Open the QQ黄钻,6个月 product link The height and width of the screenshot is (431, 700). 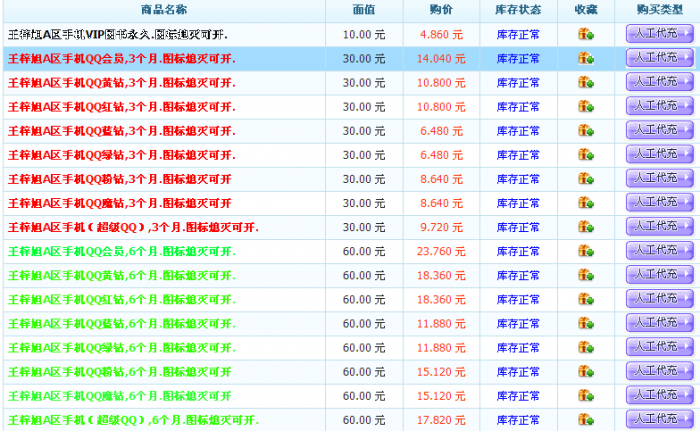click(121, 276)
